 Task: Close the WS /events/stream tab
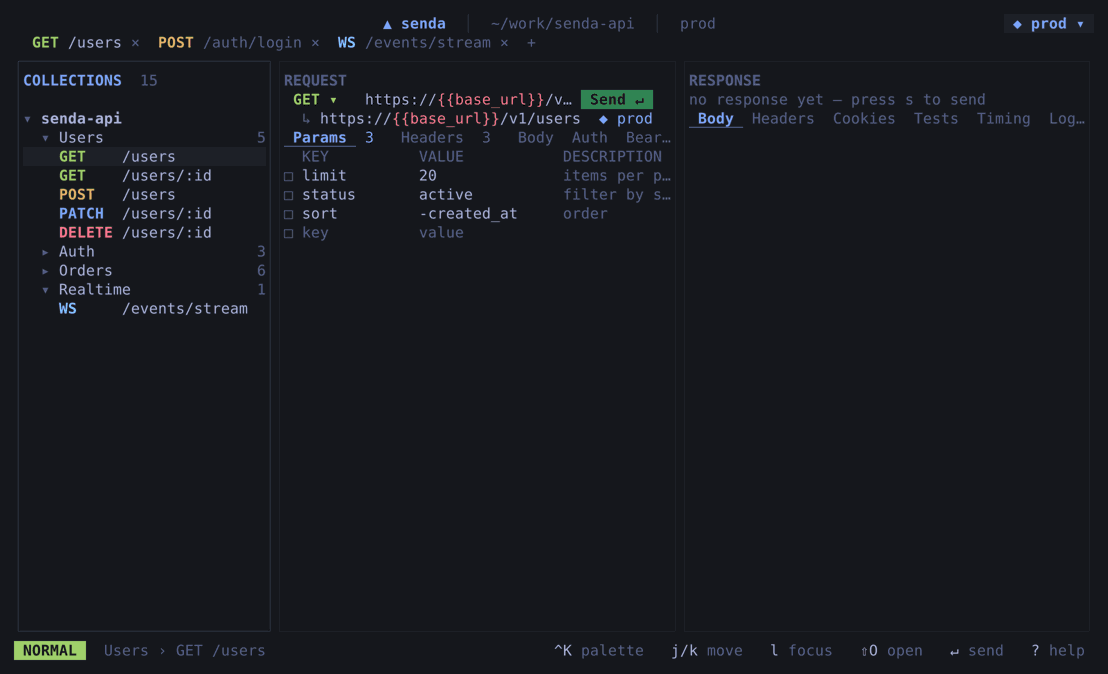click(x=504, y=43)
